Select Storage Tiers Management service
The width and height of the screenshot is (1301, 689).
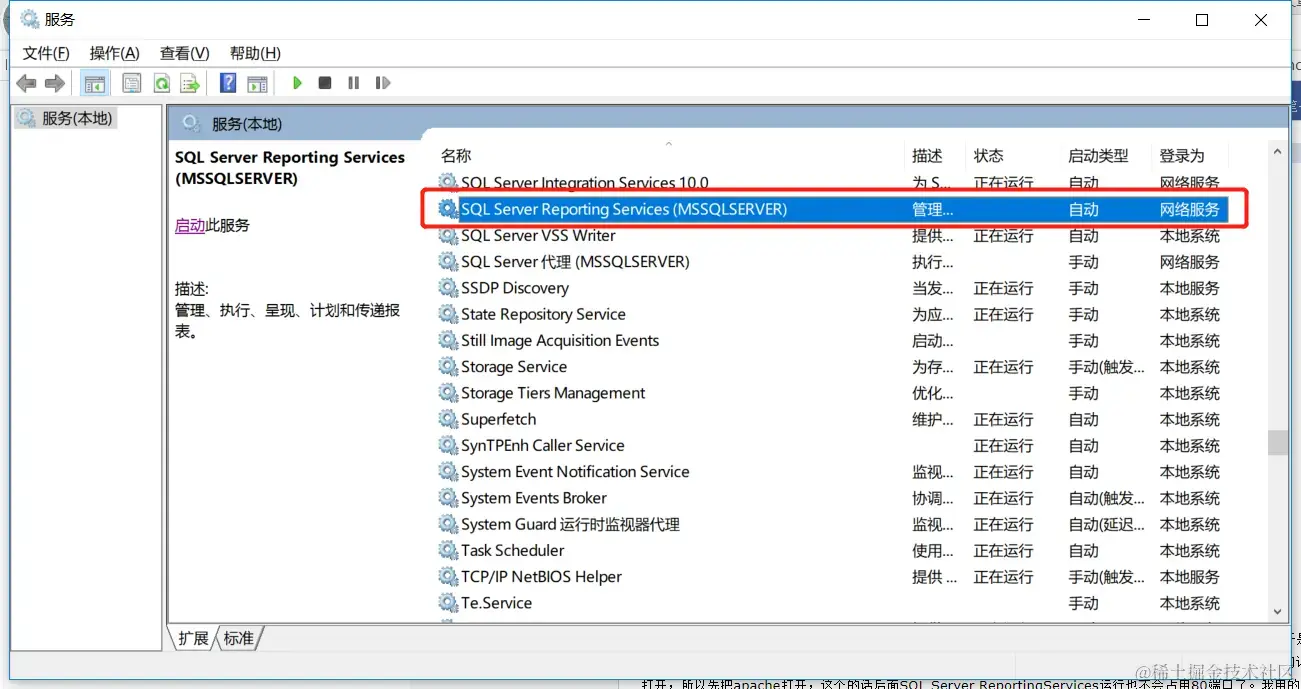(832, 393)
